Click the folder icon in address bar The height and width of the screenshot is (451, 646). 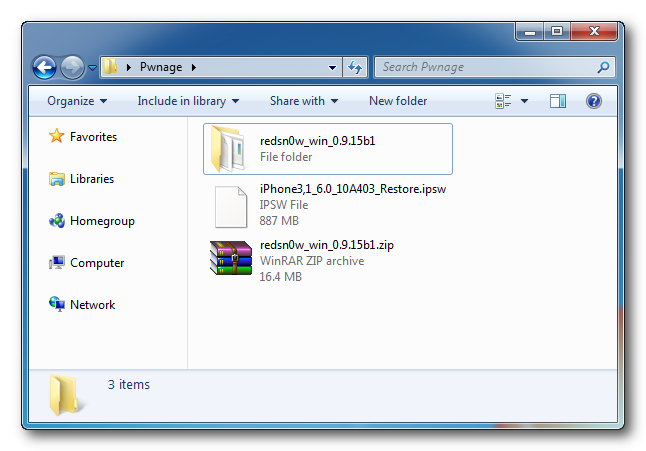pos(110,67)
